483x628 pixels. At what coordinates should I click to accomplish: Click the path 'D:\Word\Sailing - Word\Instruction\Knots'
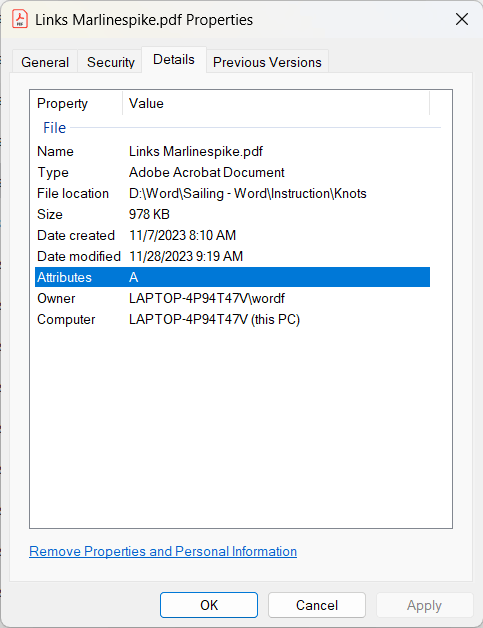pos(248,193)
